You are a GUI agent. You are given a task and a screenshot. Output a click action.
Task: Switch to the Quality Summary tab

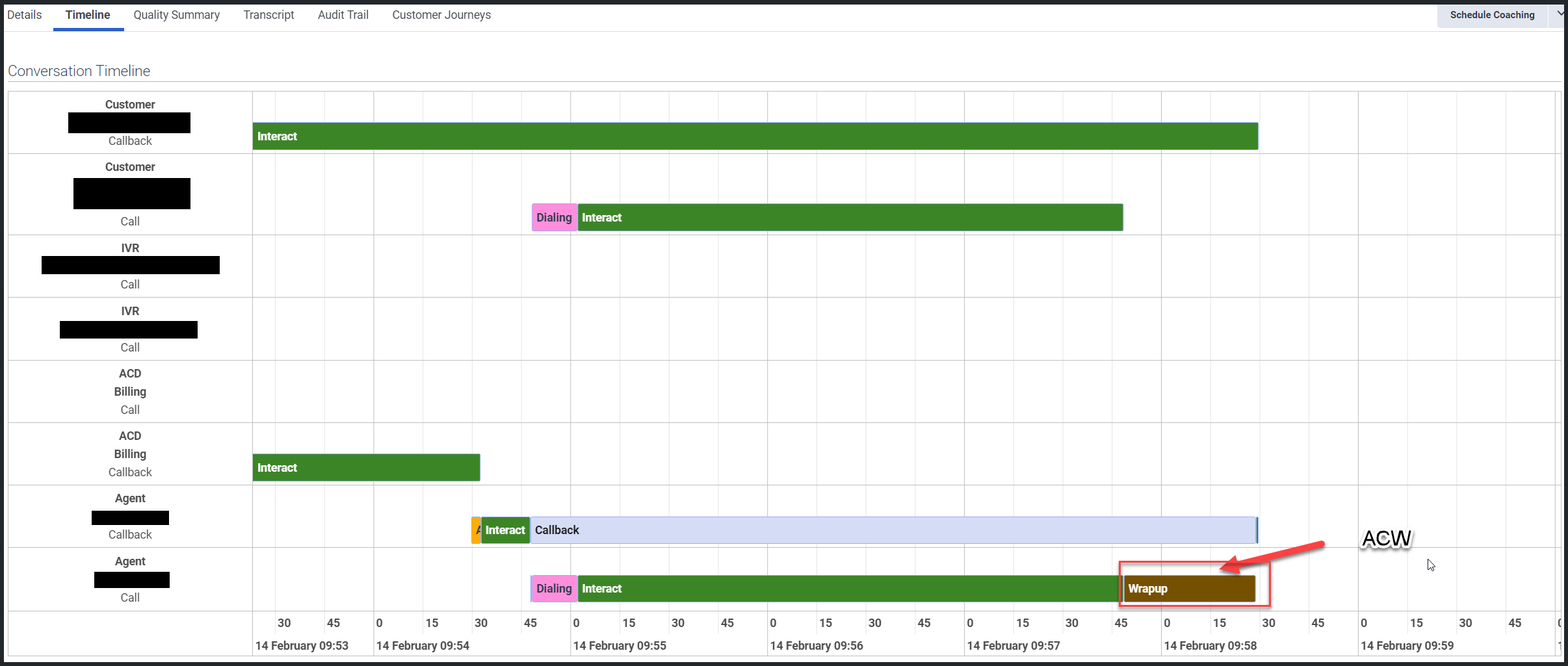tap(176, 15)
